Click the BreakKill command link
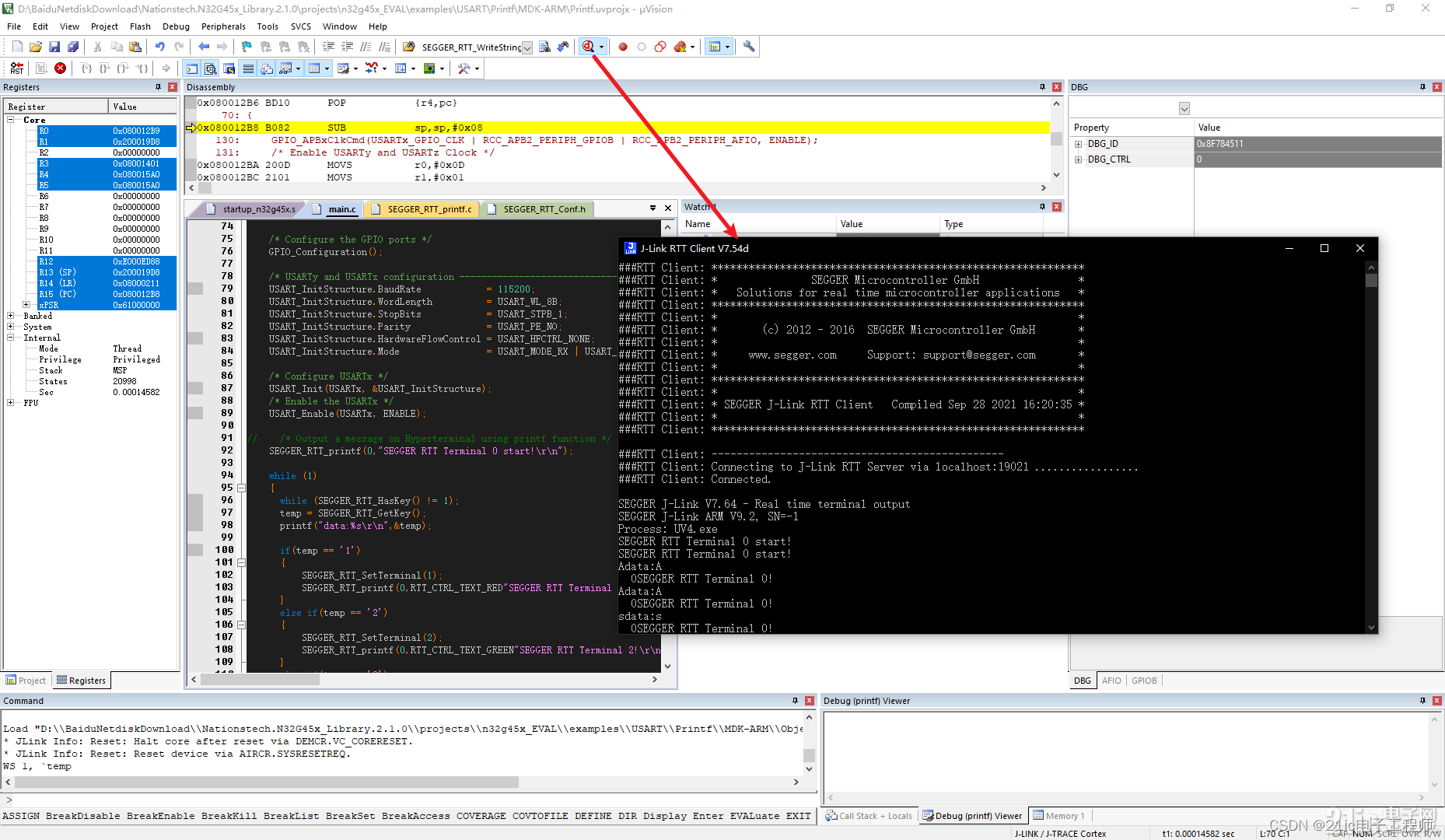Viewport: 1445px width, 840px height. point(229,816)
